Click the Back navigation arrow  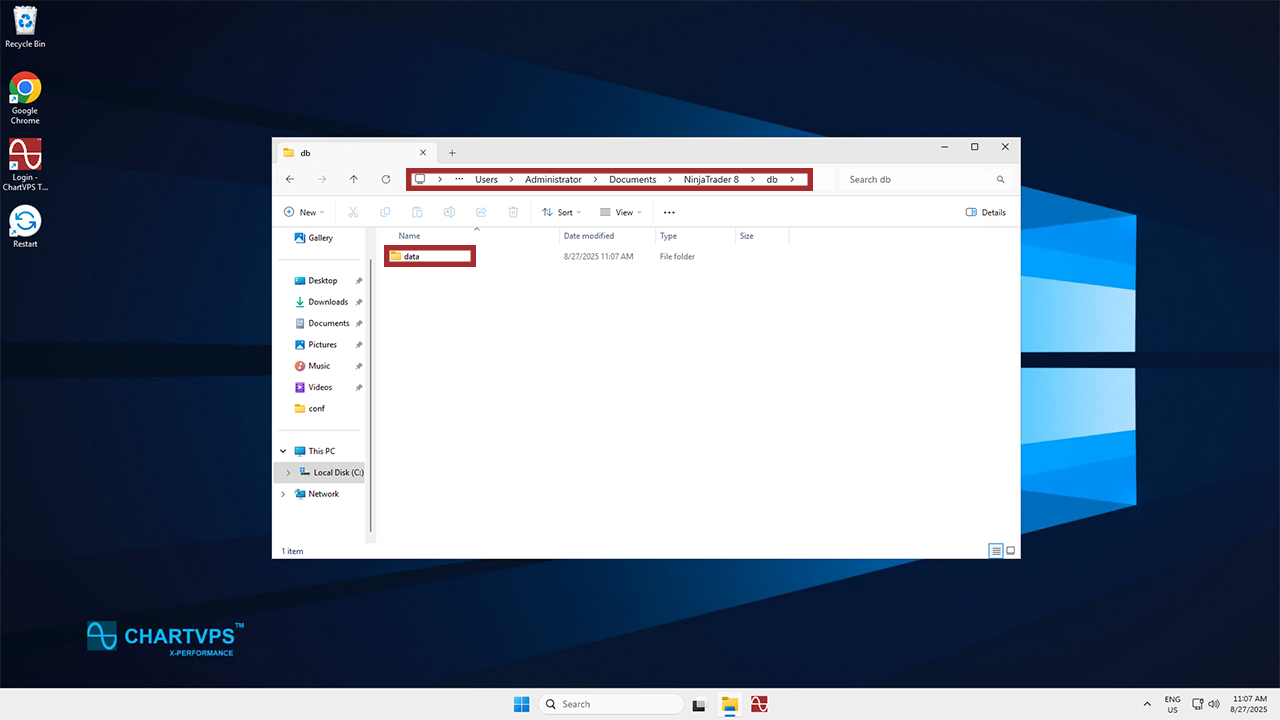click(x=290, y=180)
